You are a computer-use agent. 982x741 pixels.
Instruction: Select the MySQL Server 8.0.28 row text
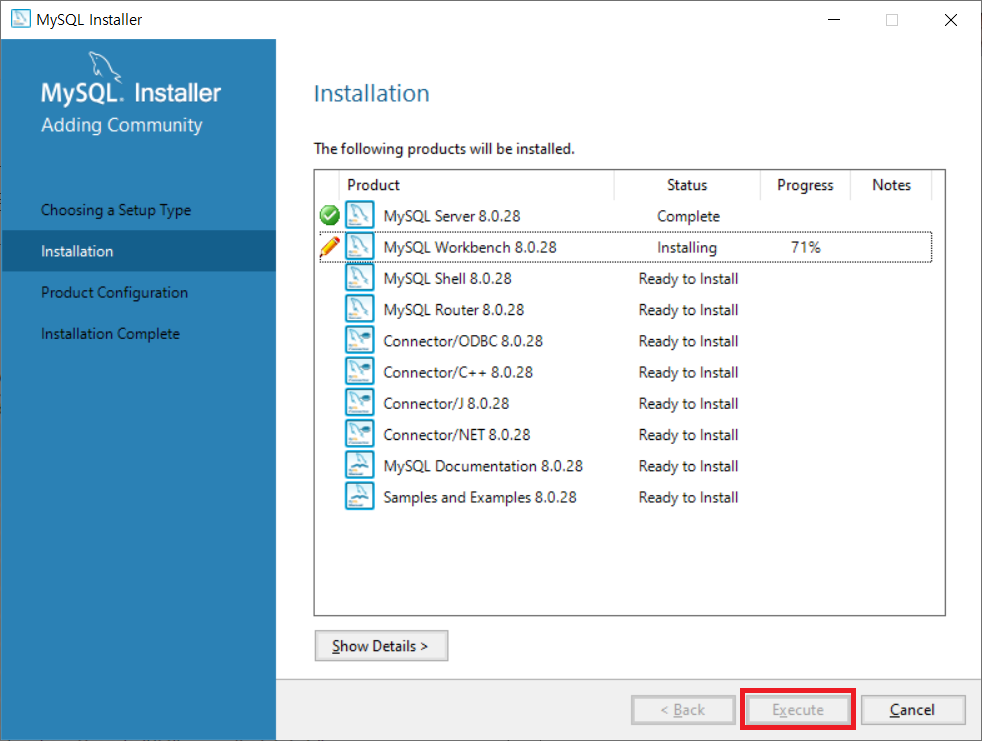[x=452, y=216]
